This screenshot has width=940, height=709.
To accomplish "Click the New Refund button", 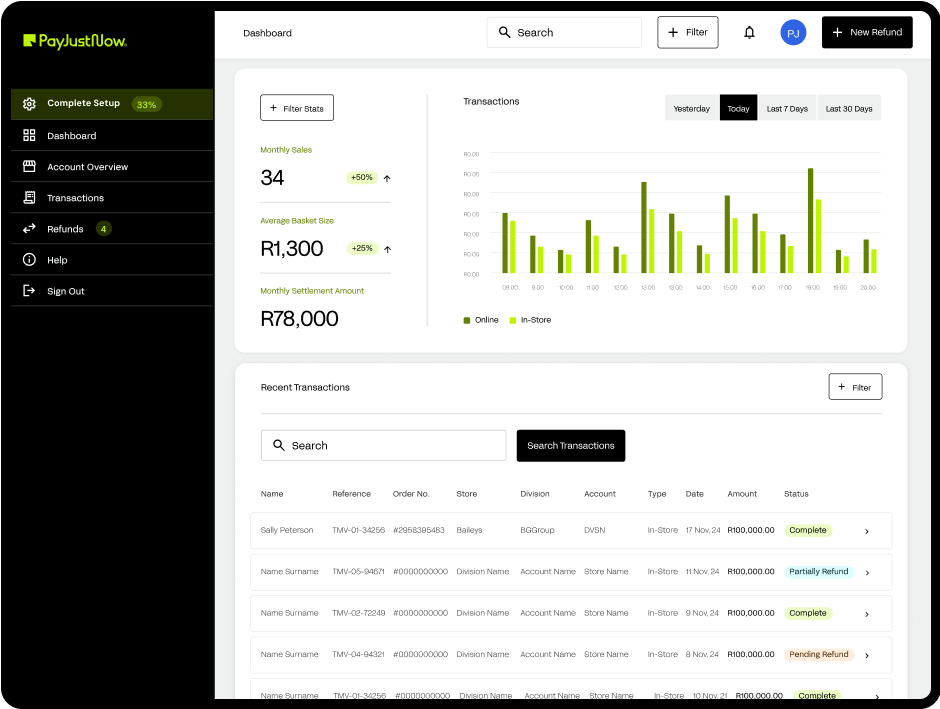I will (867, 32).
